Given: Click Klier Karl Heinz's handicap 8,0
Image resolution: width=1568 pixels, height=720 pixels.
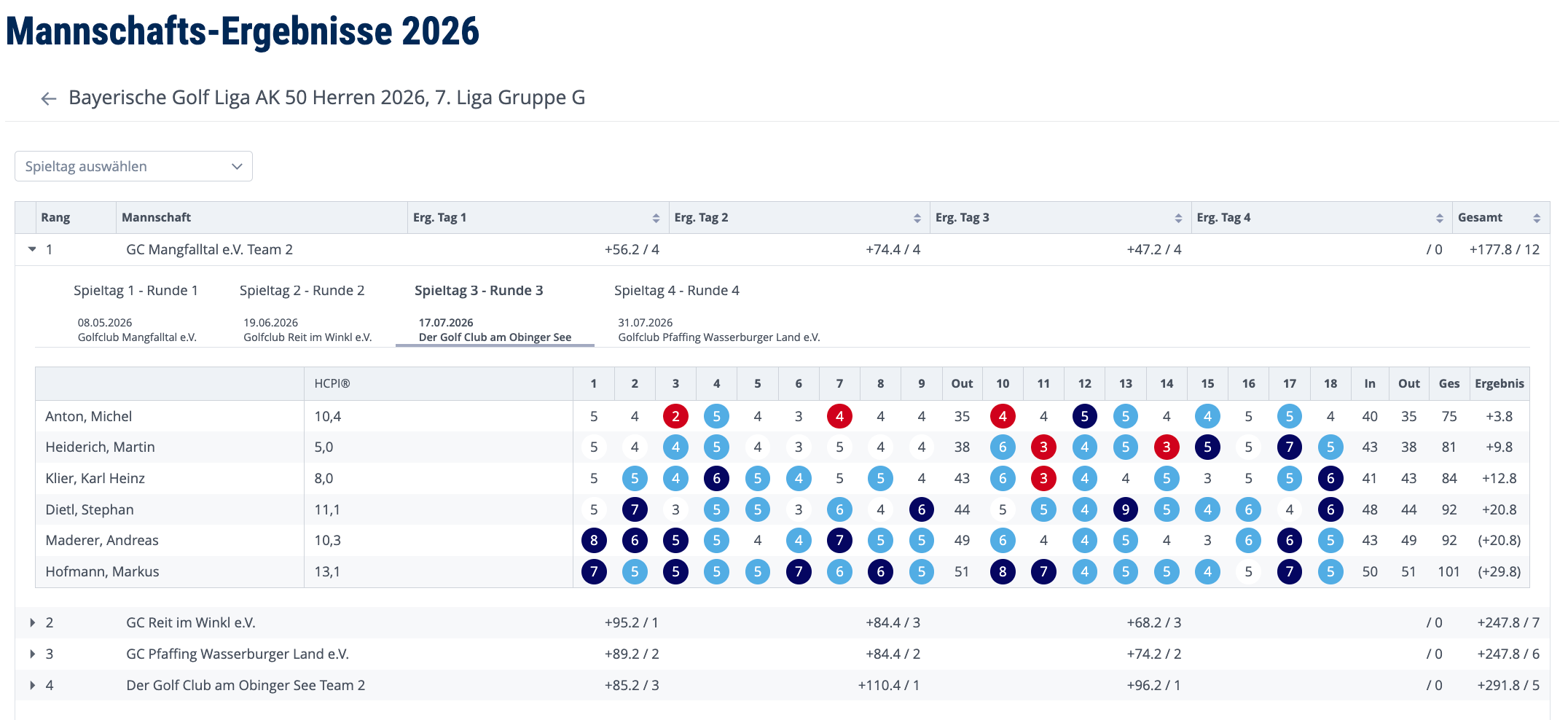Looking at the screenshot, I should coord(324,478).
